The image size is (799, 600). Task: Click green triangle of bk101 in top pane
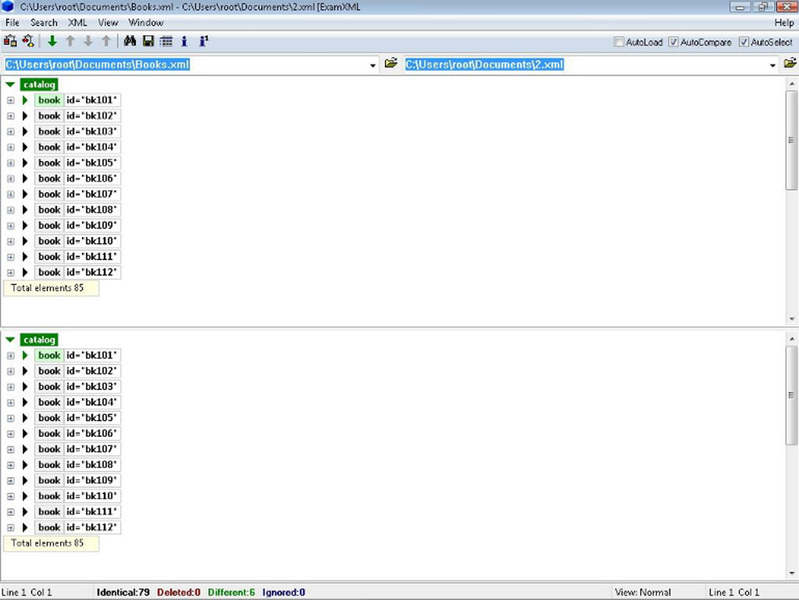click(x=24, y=100)
